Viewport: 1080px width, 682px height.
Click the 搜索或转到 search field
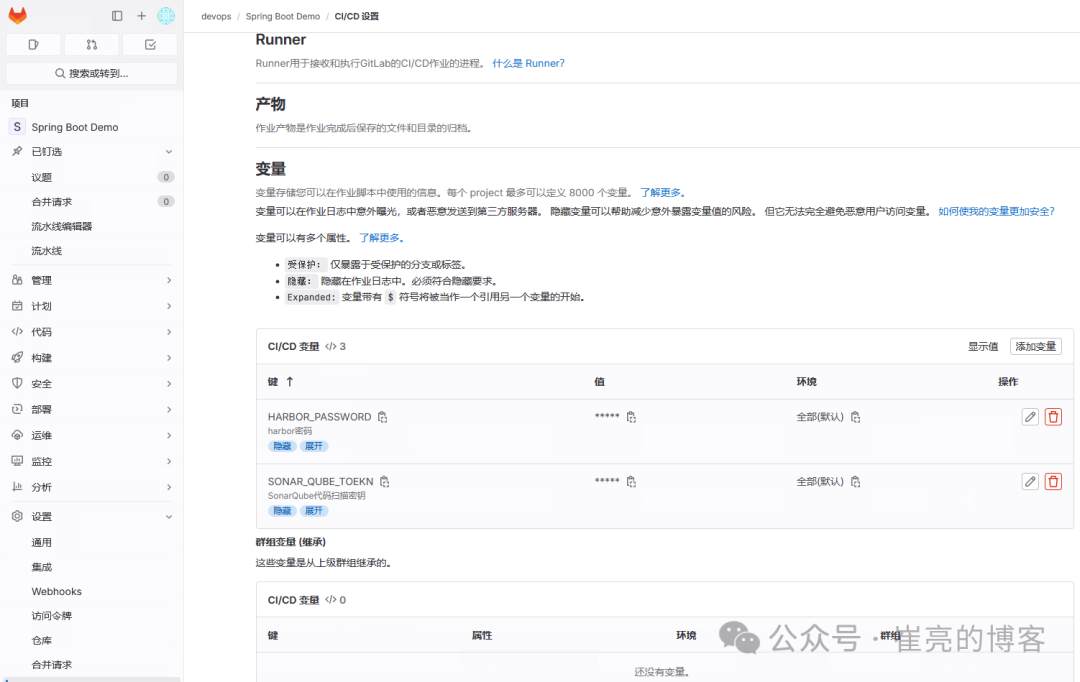(90, 72)
